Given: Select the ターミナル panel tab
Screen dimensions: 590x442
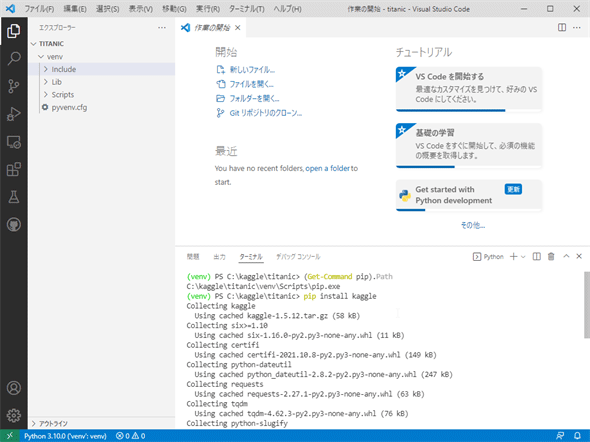Looking at the screenshot, I should 251,257.
